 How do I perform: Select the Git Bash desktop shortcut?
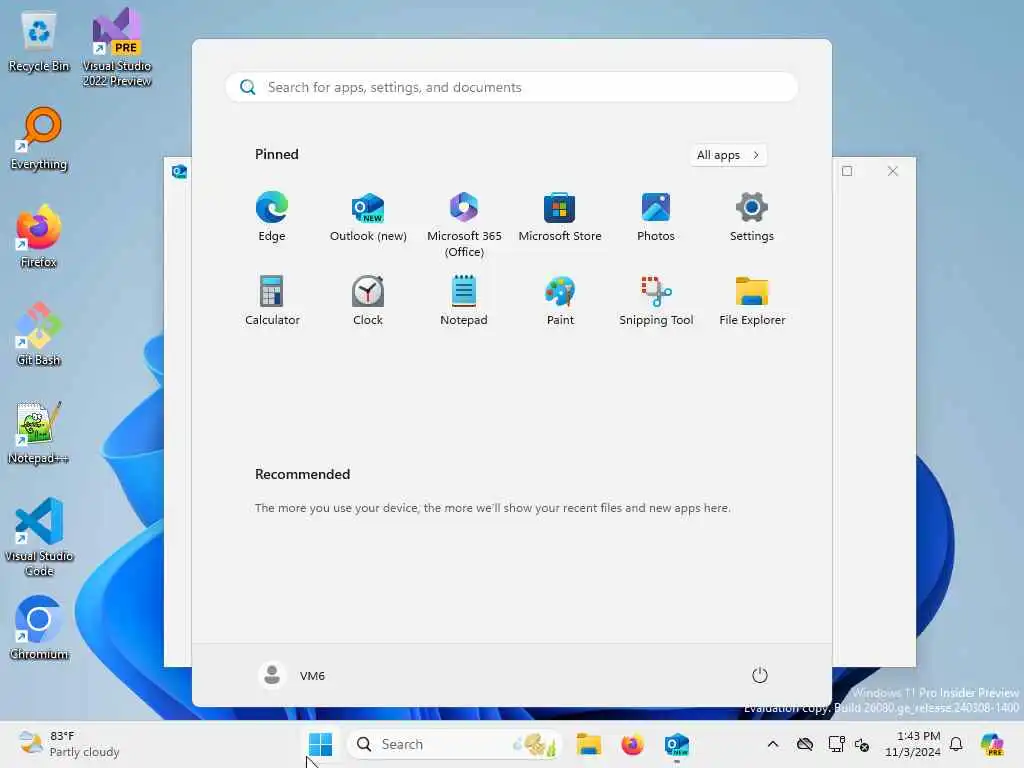point(39,334)
